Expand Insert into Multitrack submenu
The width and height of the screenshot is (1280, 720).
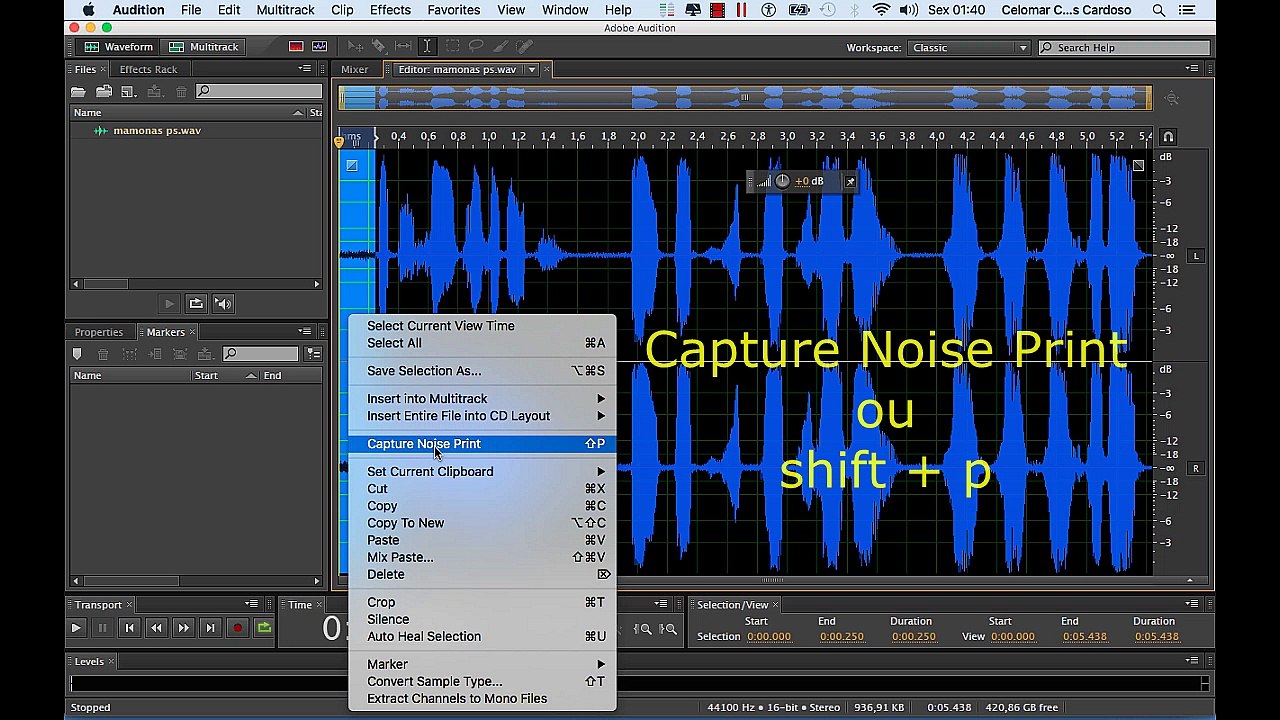482,399
